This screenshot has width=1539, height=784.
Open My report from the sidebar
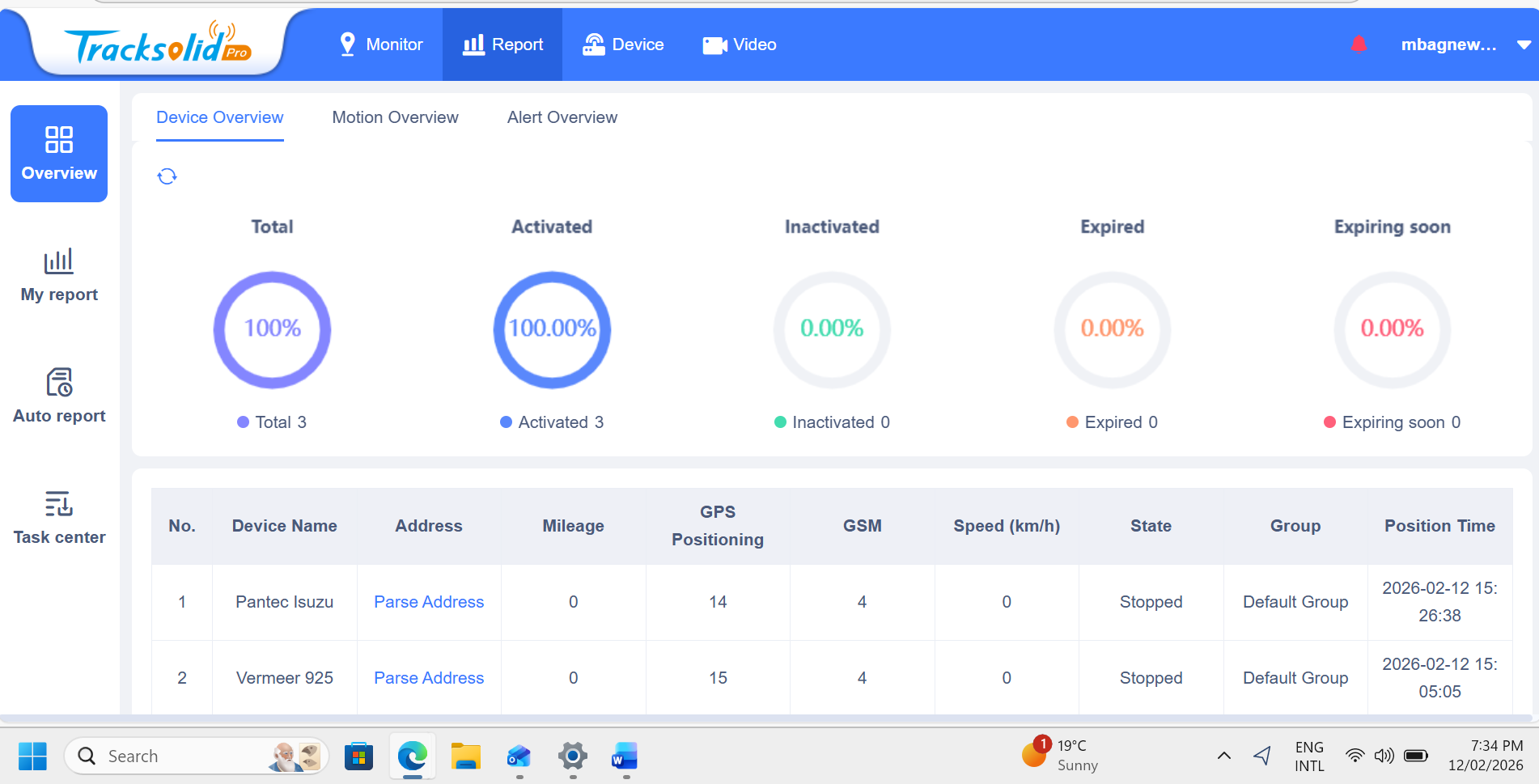tap(59, 275)
